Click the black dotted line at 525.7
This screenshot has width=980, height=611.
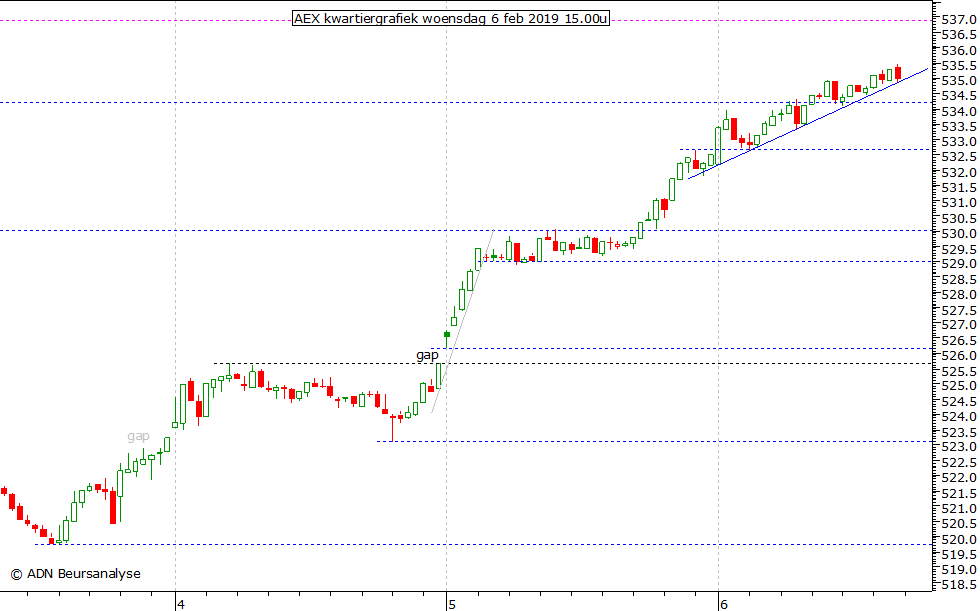point(574,364)
